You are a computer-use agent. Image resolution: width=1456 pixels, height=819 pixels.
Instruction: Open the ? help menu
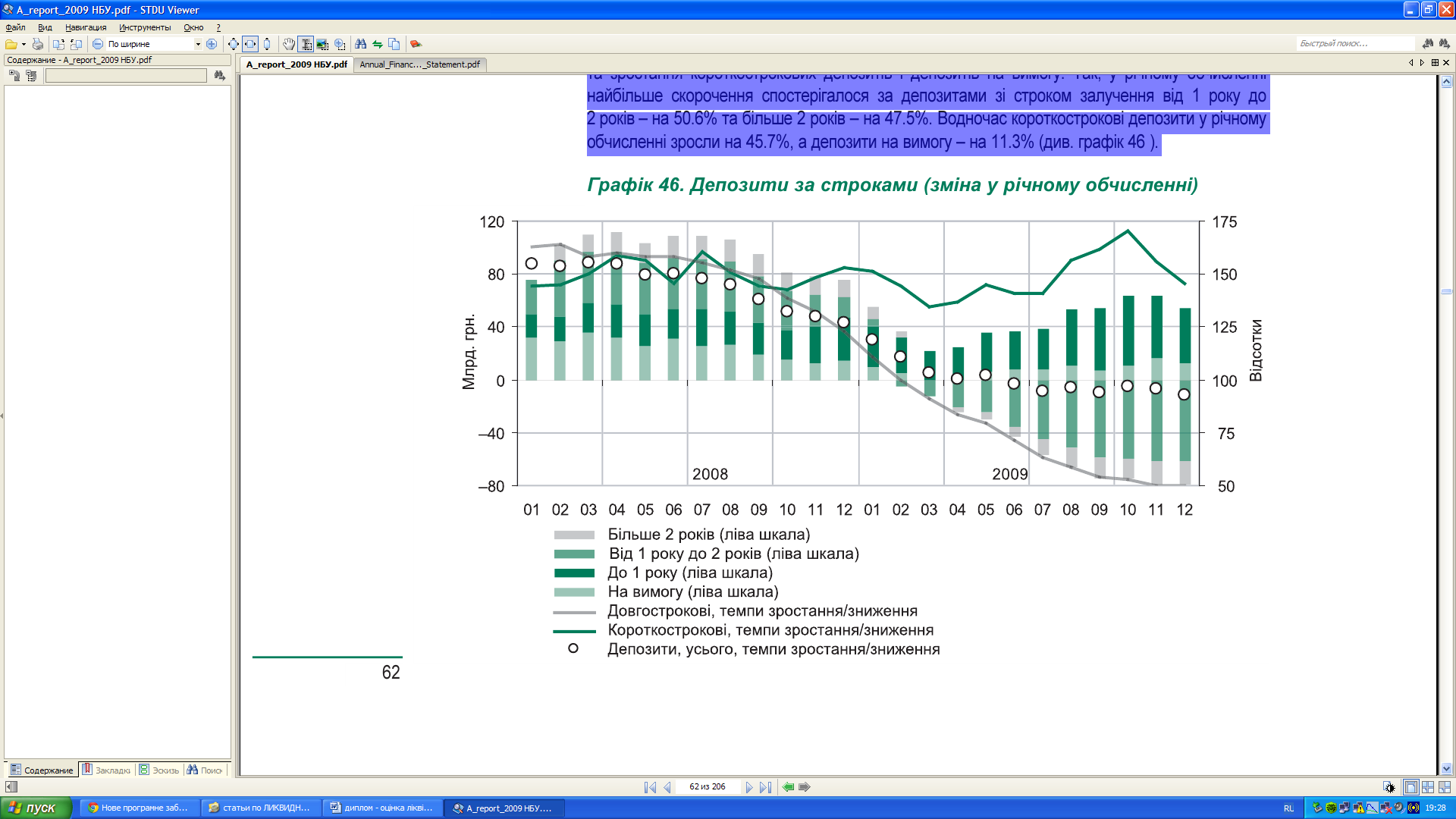tap(218, 27)
